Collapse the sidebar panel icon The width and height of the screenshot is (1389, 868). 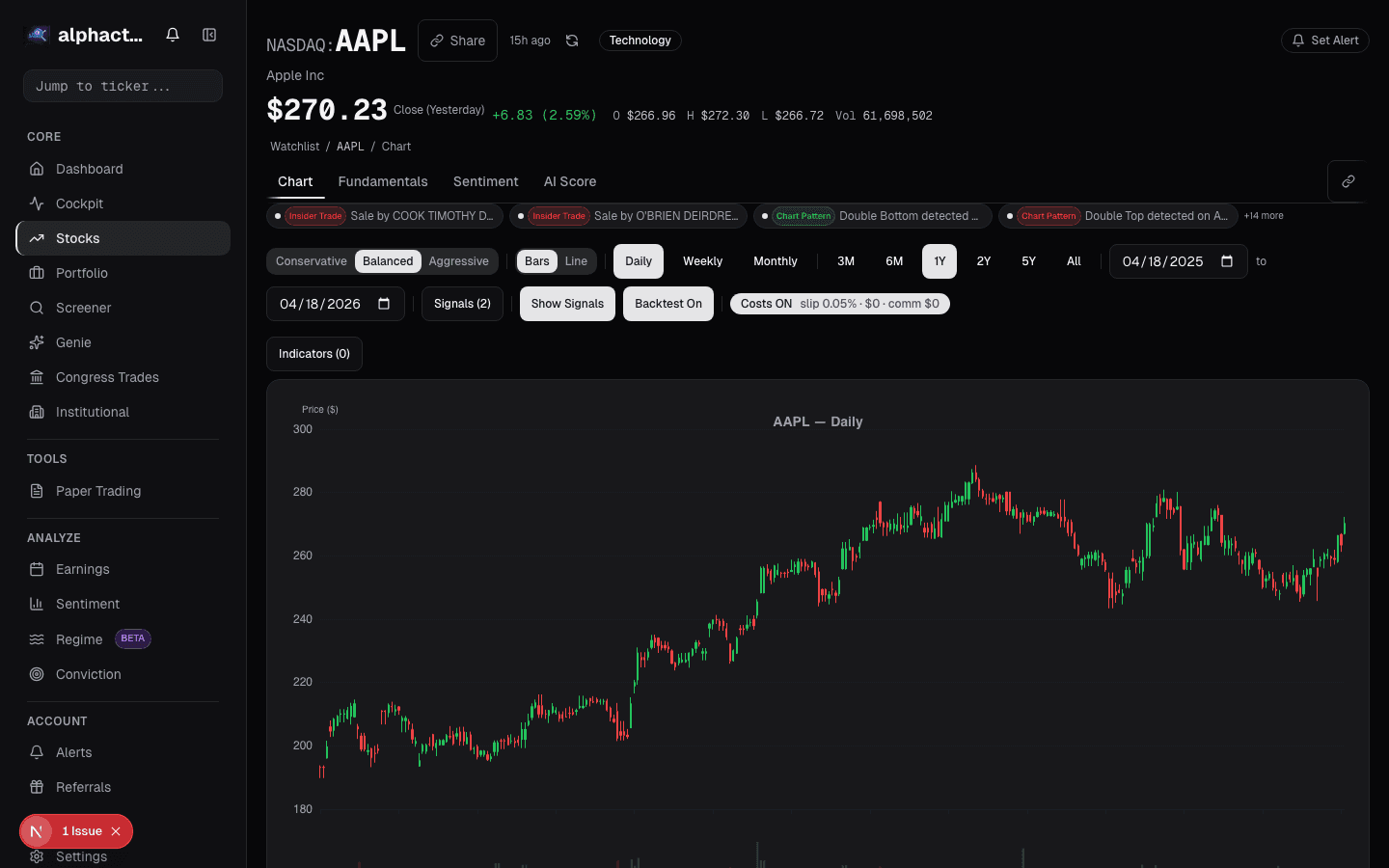(209, 35)
